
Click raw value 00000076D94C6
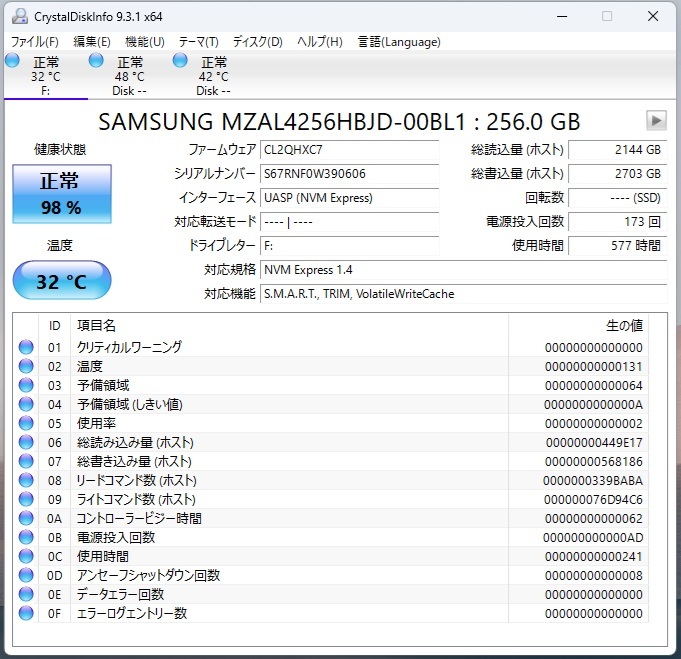pyautogui.click(x=593, y=500)
